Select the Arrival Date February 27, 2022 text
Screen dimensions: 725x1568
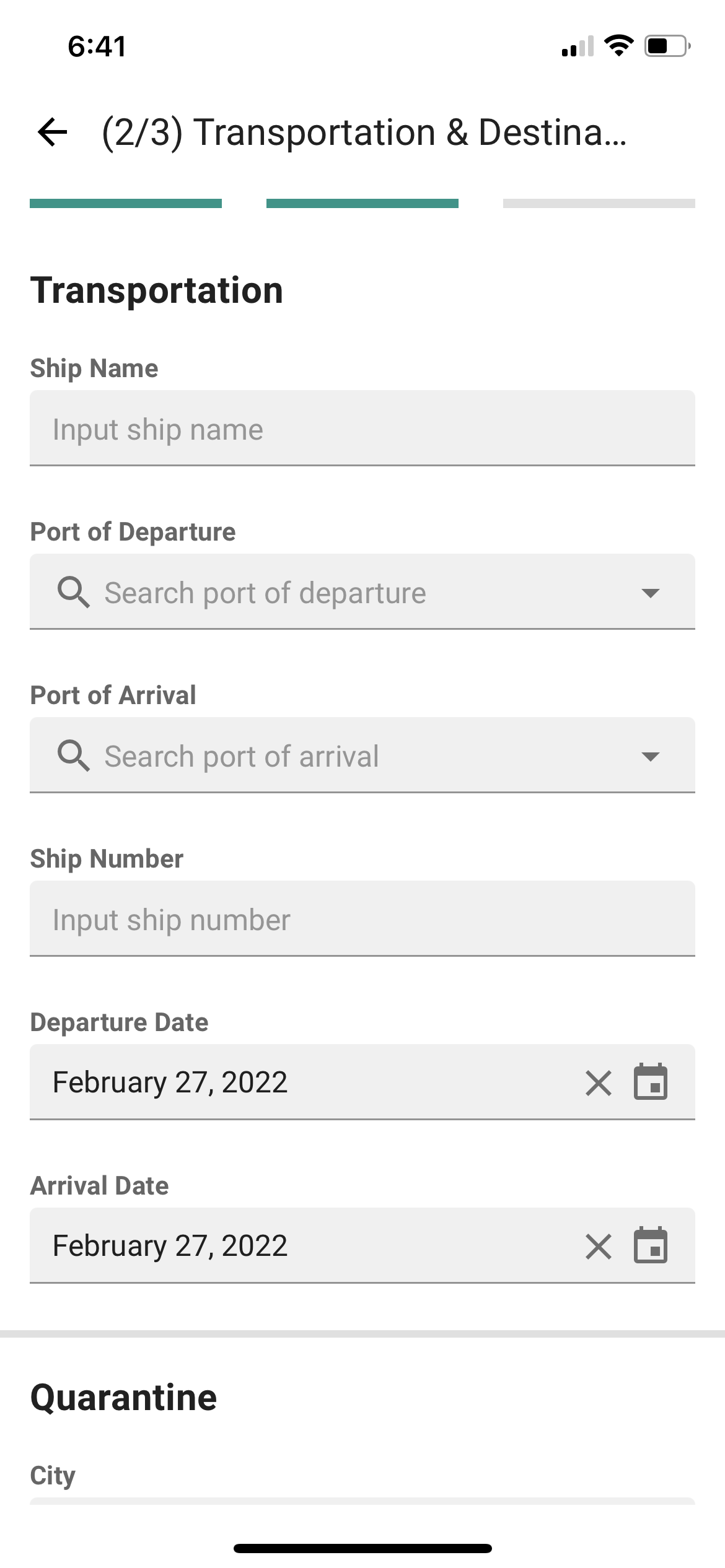[x=170, y=1246]
